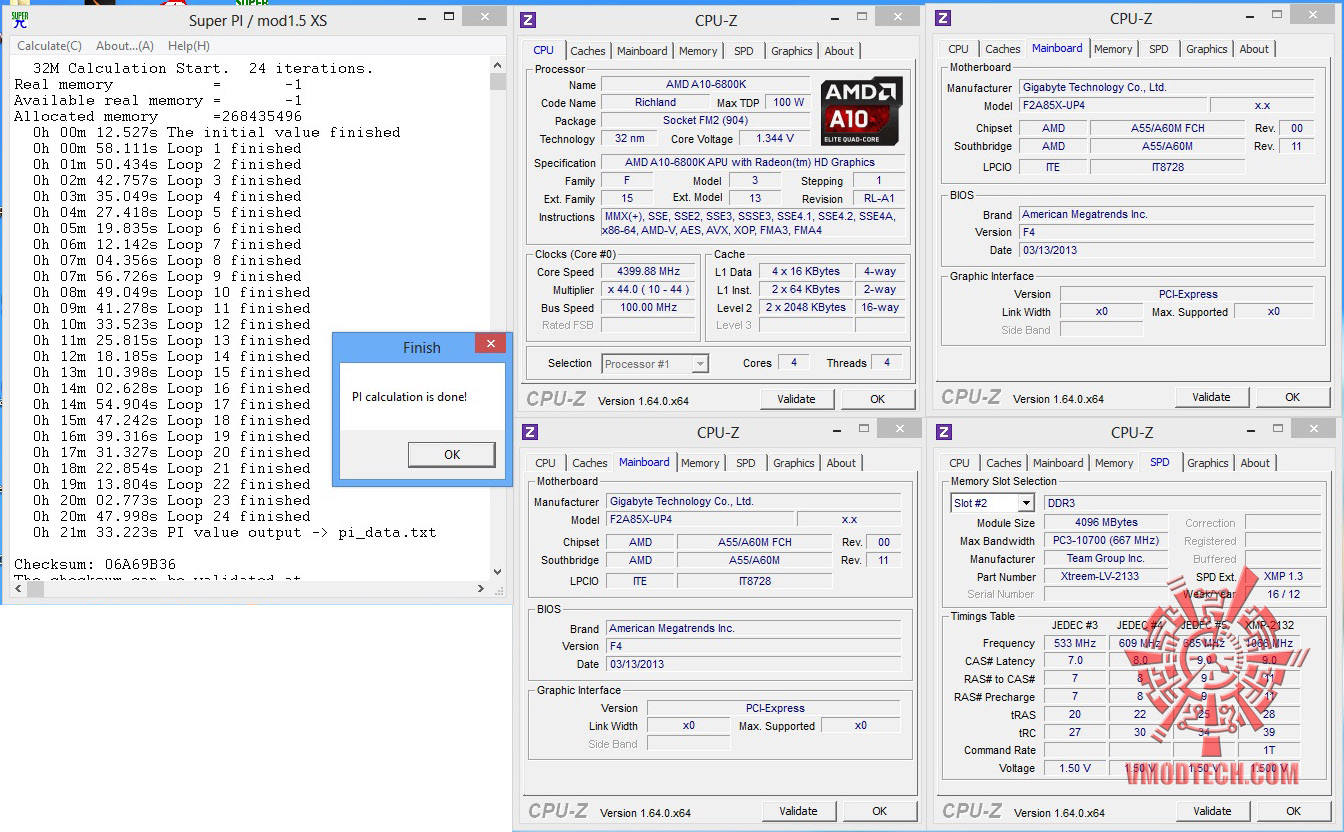
Task: Click the Bus Speed value "100.00 MHz"
Action: point(648,308)
